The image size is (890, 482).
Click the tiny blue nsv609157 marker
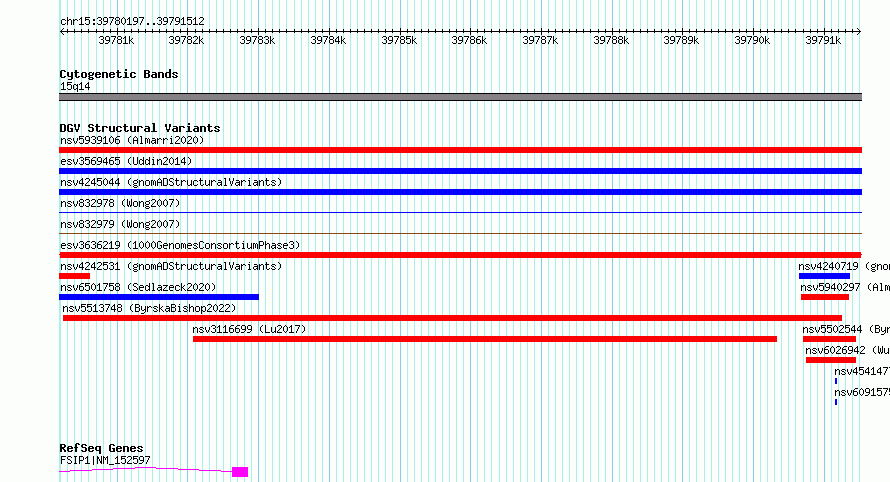click(836, 402)
